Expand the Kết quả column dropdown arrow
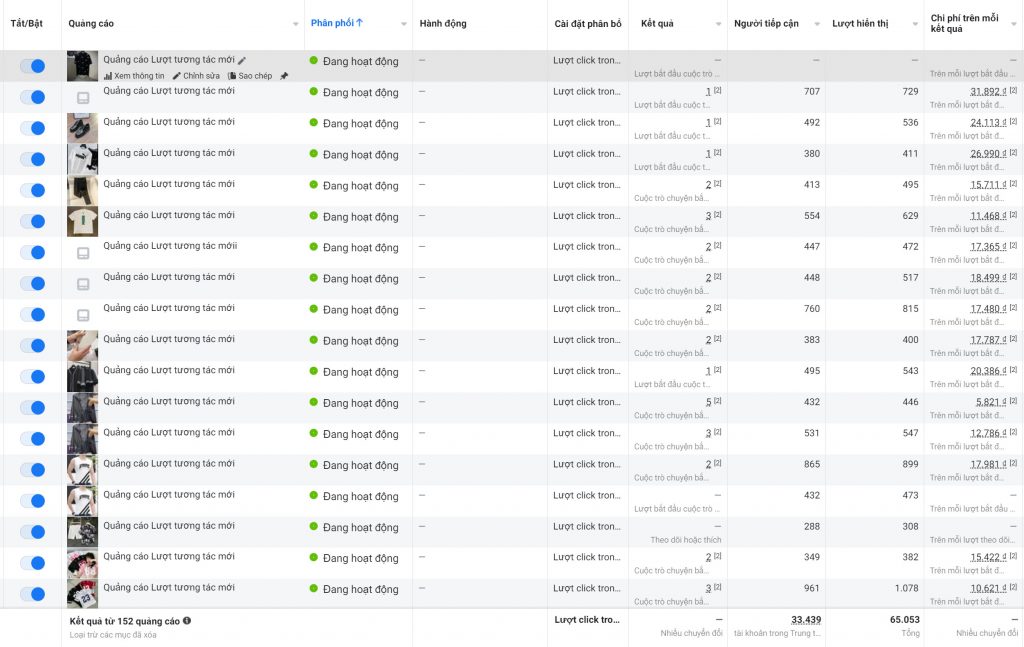 pyautogui.click(x=718, y=24)
